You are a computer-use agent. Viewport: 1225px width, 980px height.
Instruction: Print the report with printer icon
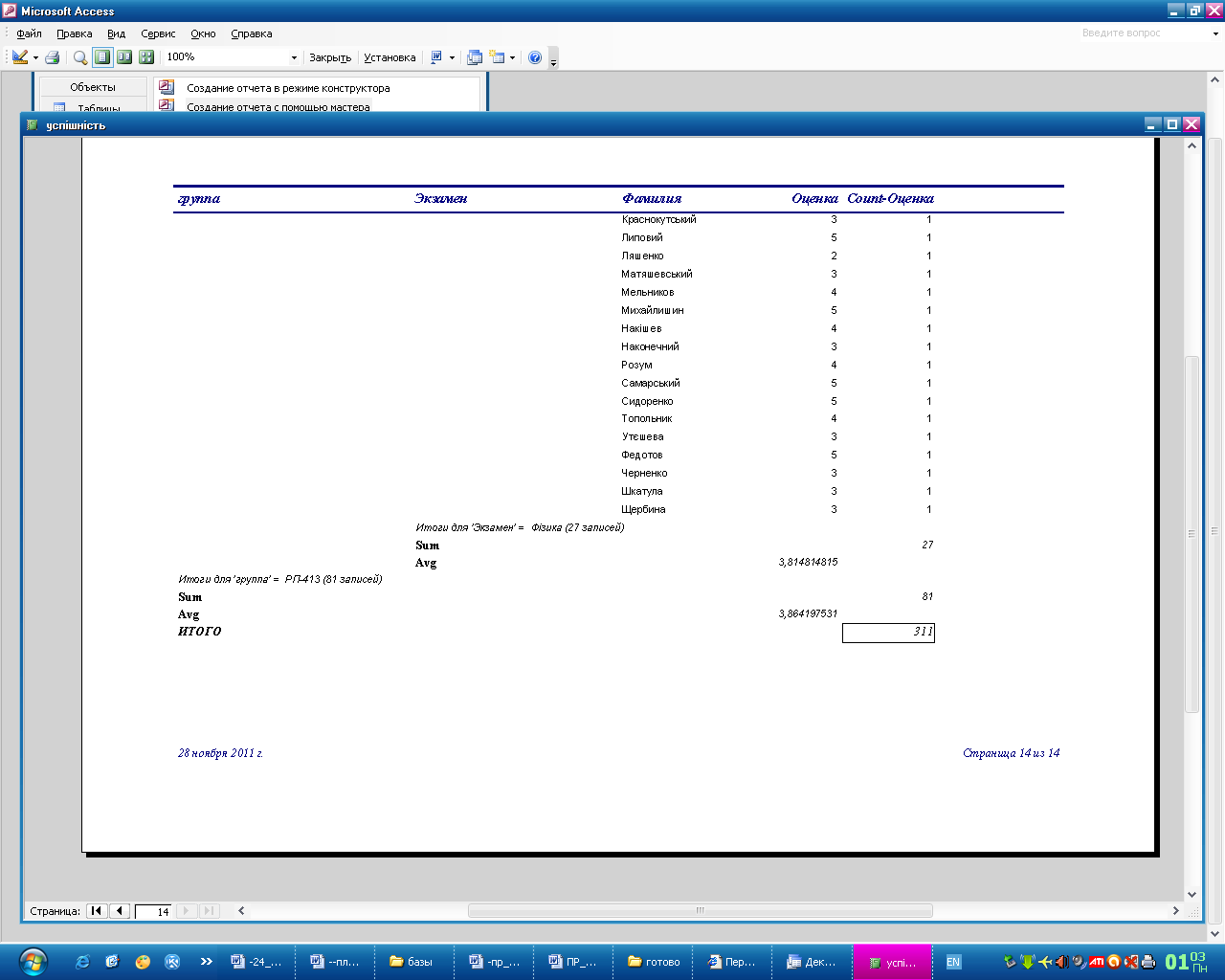(53, 57)
